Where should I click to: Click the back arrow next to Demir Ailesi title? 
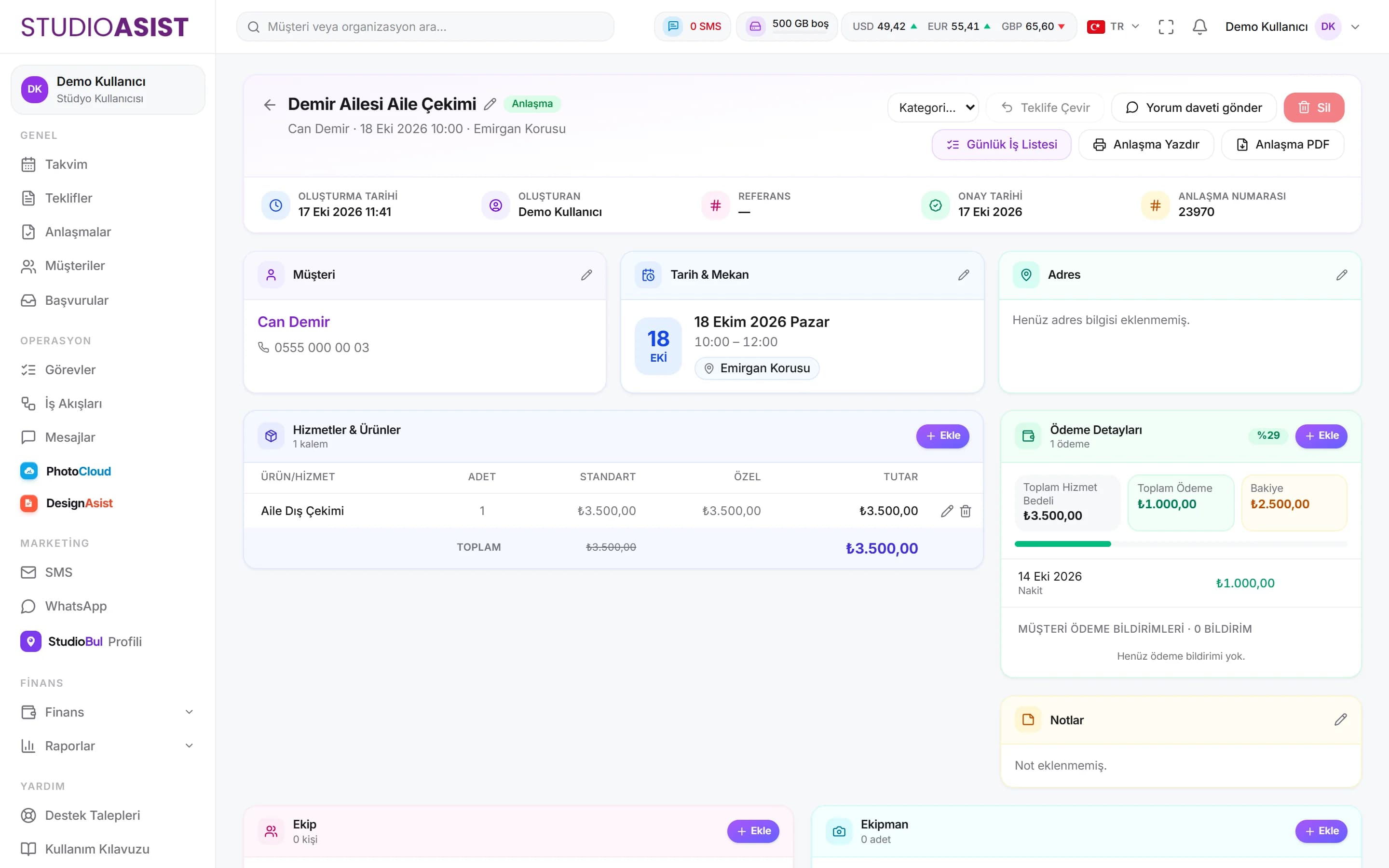(270, 105)
